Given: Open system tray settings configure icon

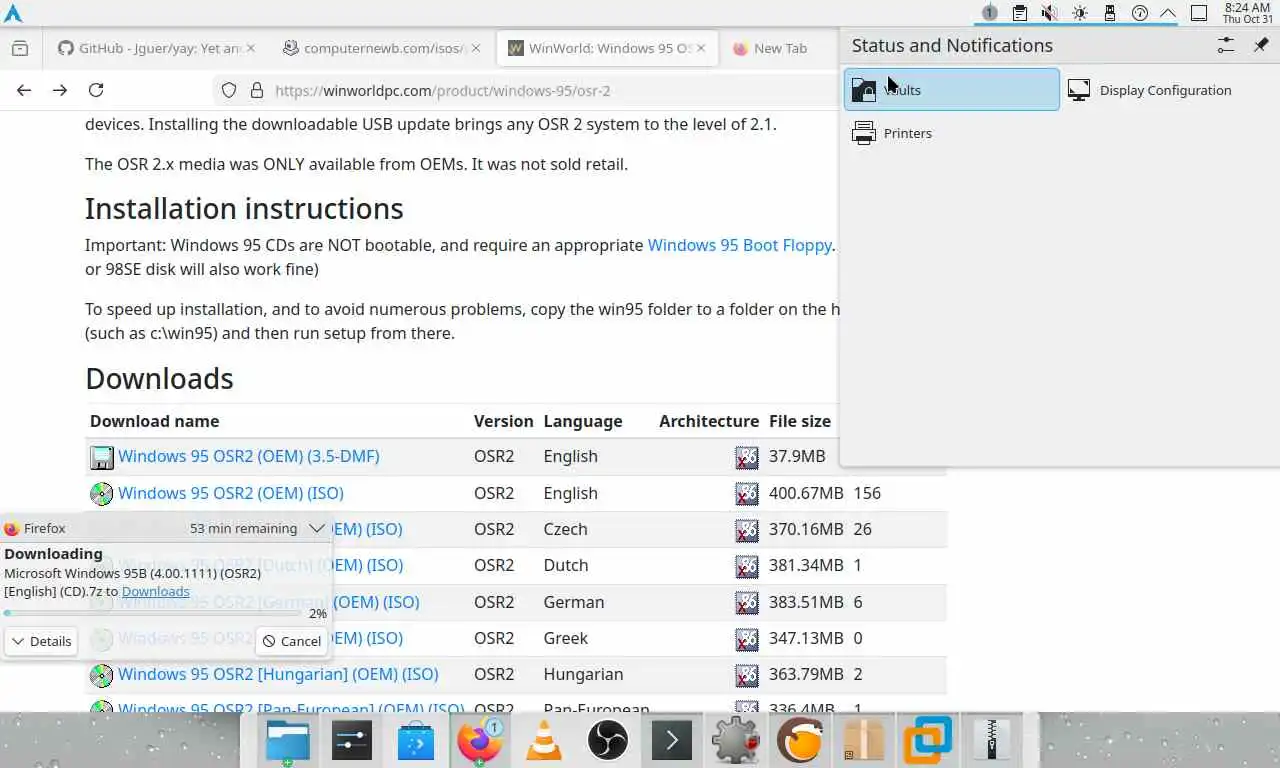Looking at the screenshot, I should coord(1225,45).
